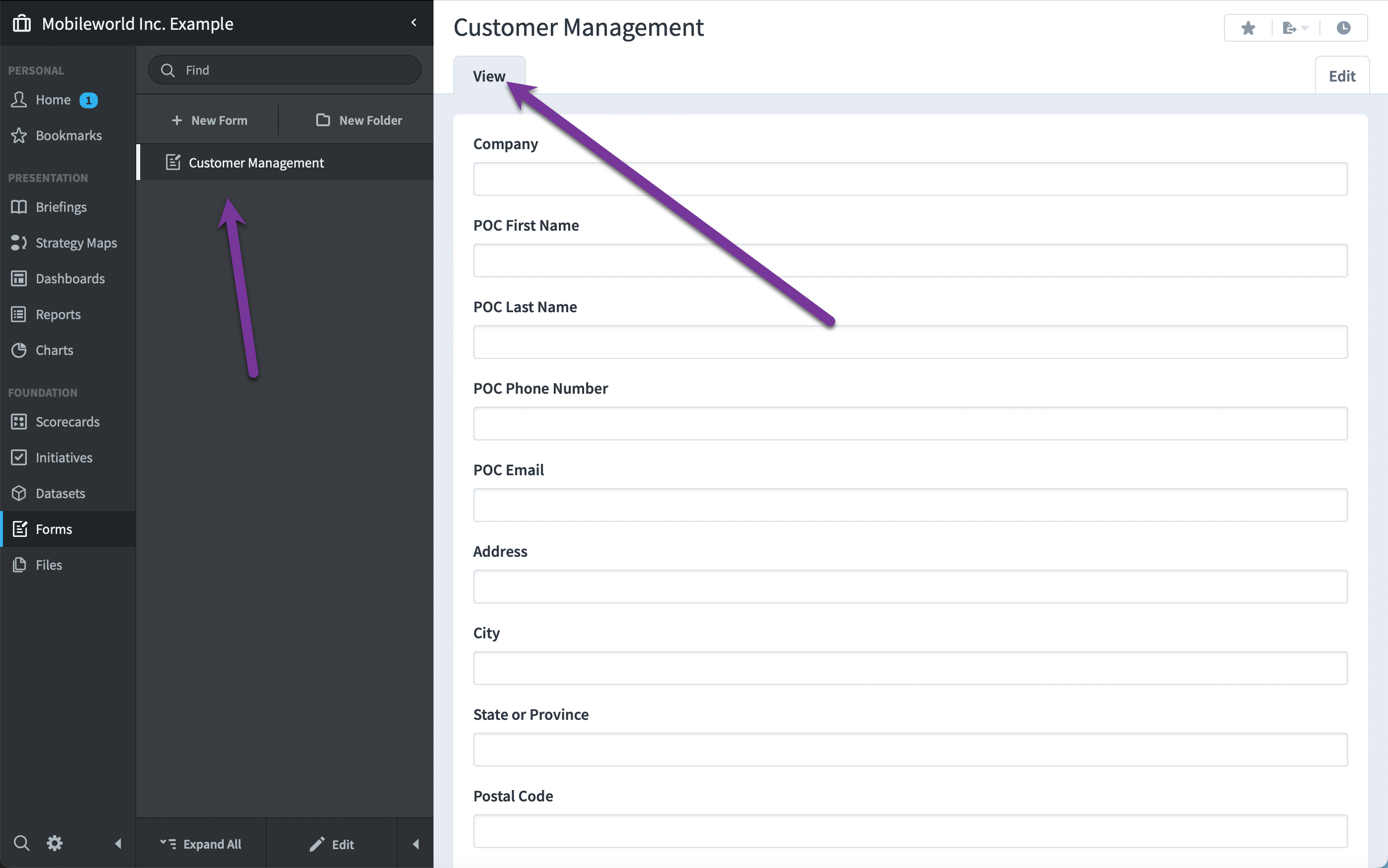The height and width of the screenshot is (868, 1388).
Task: Select Customer Management form in list
Action: (x=285, y=163)
